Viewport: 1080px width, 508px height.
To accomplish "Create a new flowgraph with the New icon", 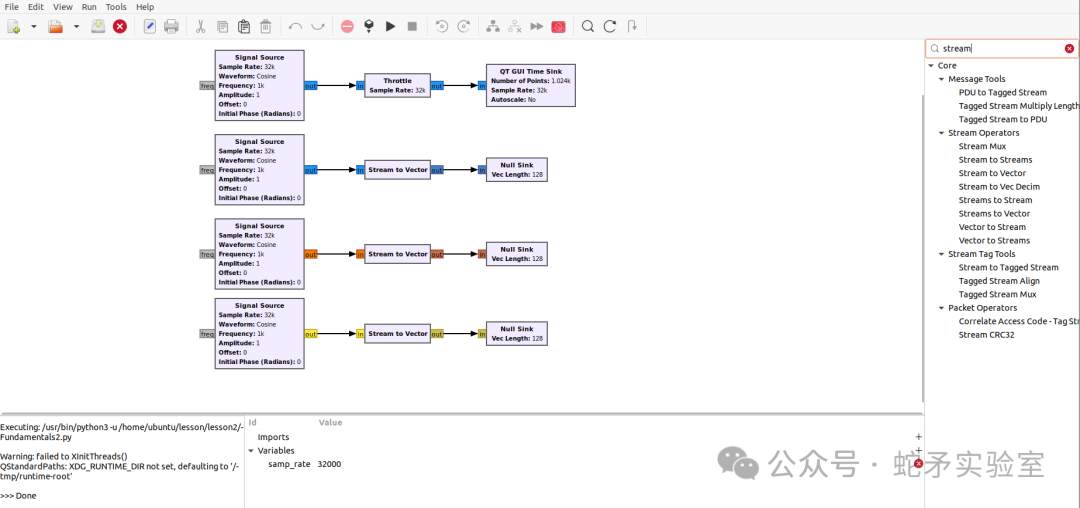I will coord(14,27).
